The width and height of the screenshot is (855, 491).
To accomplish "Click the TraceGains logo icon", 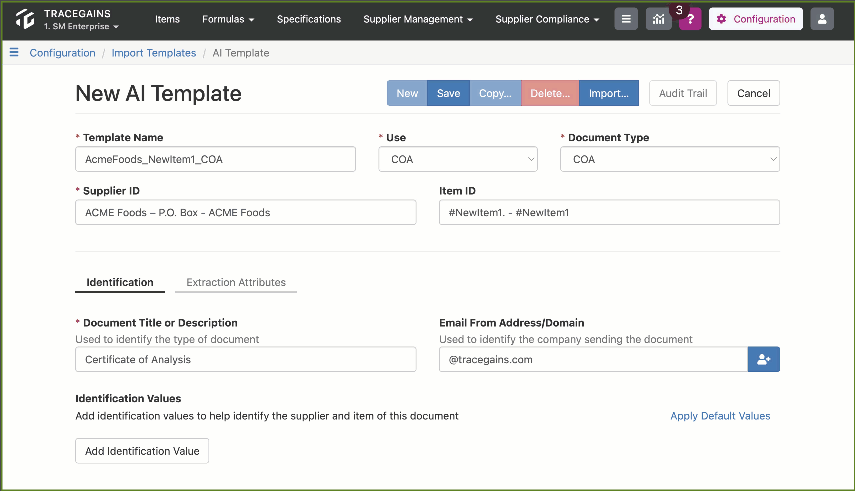I will 25,19.
